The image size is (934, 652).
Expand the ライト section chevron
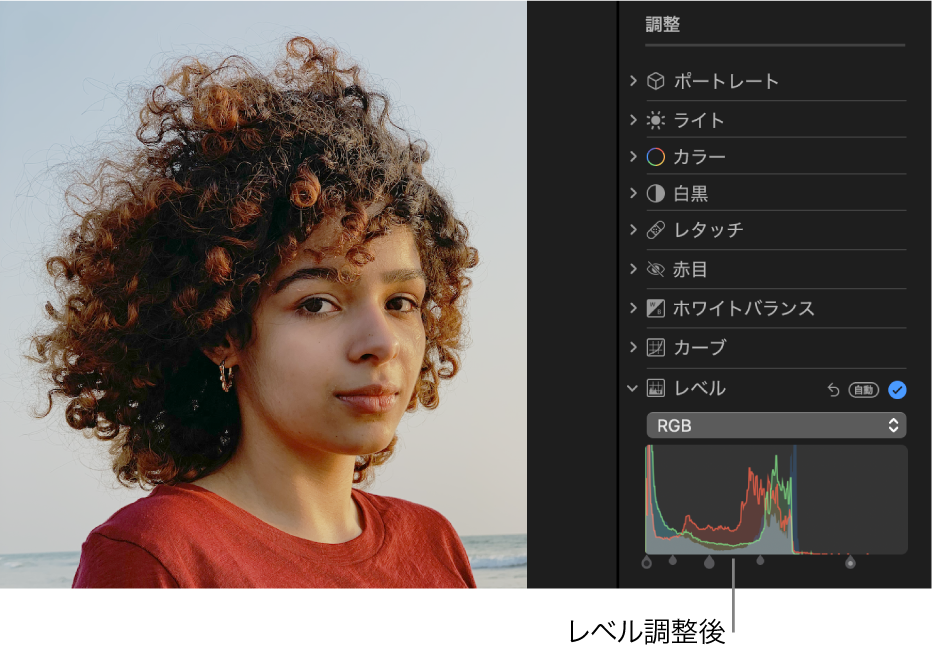tap(633, 120)
